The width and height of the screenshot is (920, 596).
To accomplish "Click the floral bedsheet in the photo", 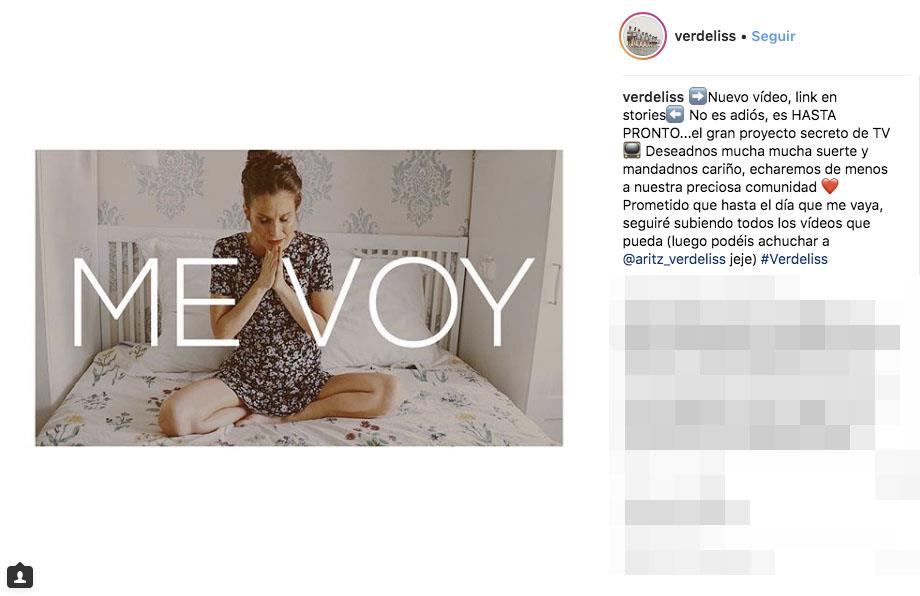I will pyautogui.click(x=299, y=405).
